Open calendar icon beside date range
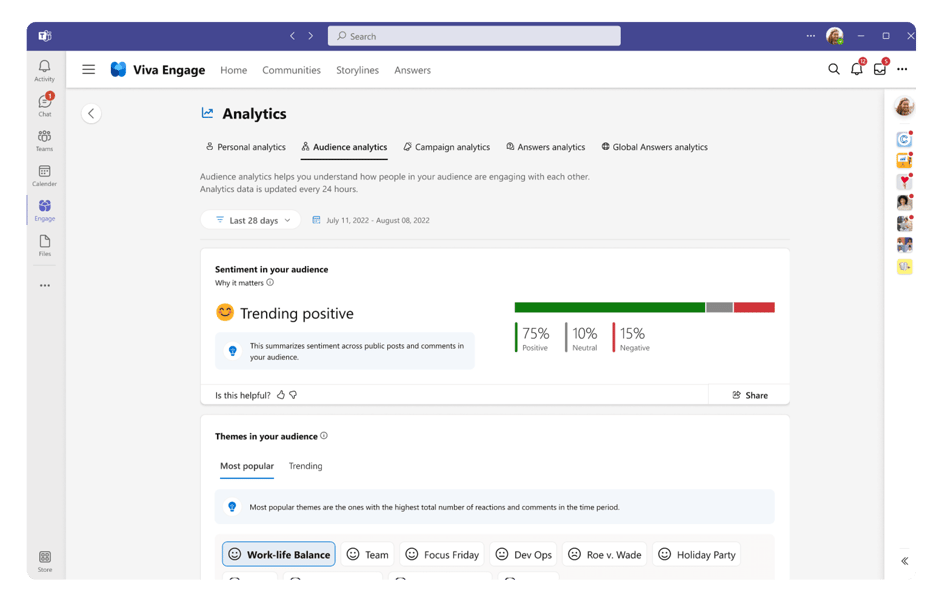Viewport: 938px width, 600px height. [x=316, y=220]
